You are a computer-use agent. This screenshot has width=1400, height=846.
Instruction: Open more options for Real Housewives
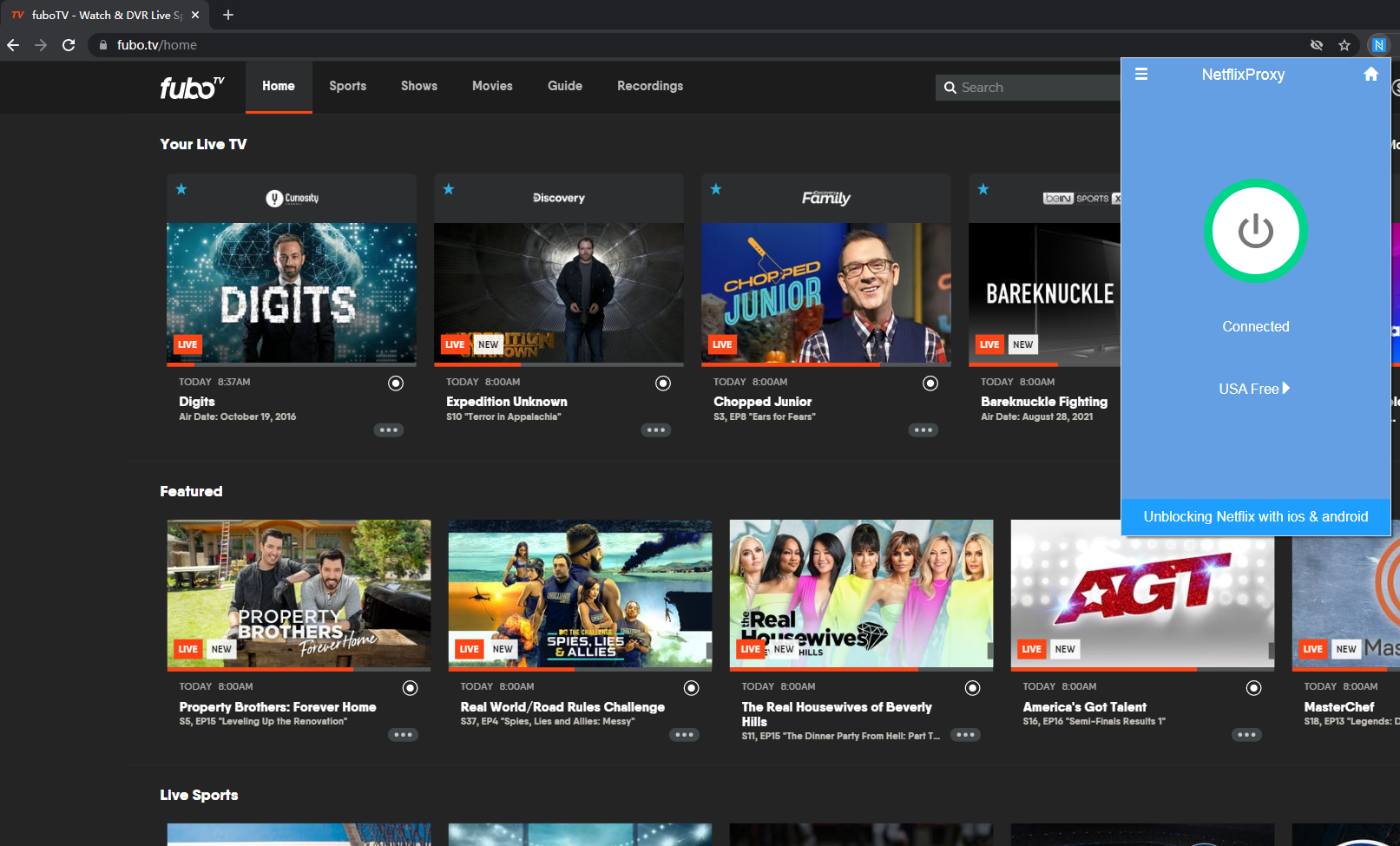click(x=965, y=735)
